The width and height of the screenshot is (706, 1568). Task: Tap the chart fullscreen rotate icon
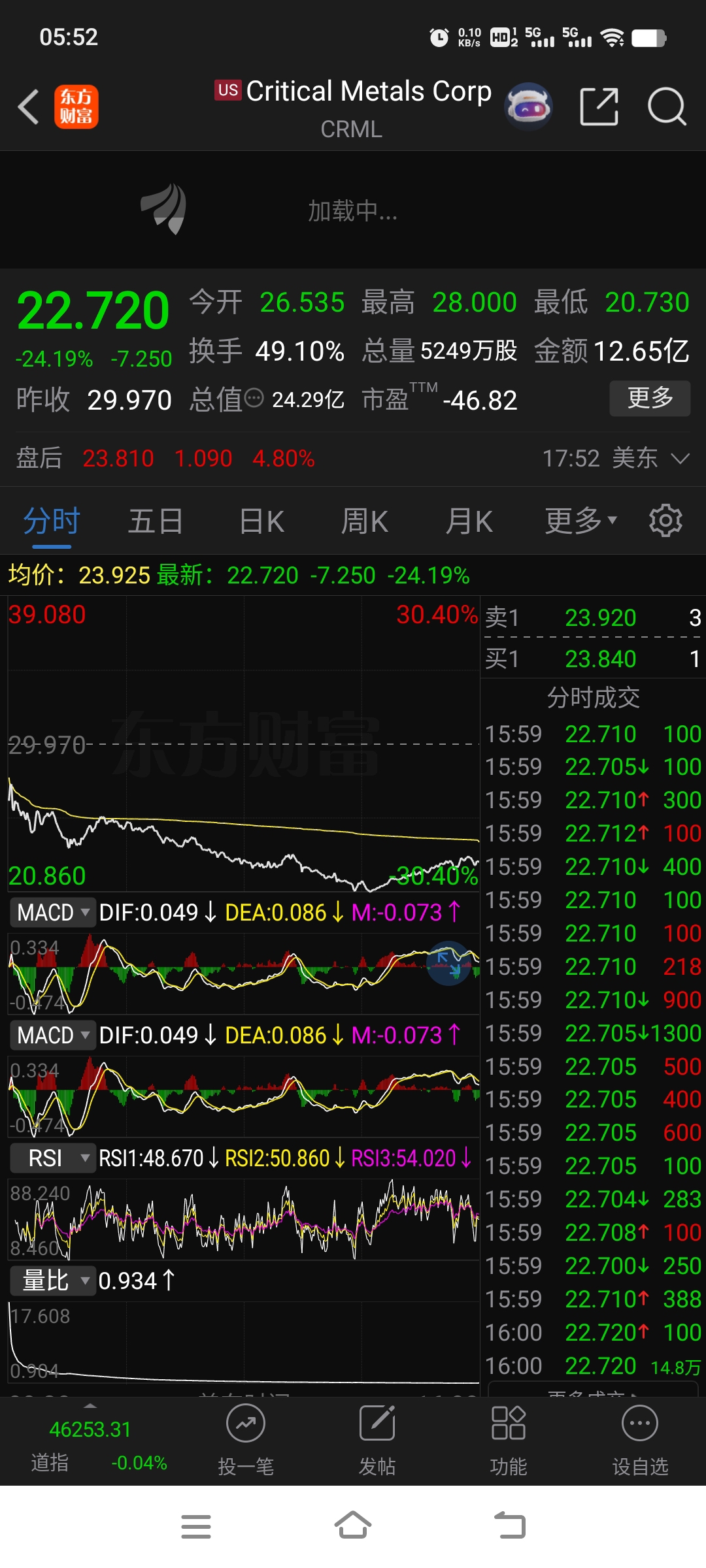pos(448,963)
